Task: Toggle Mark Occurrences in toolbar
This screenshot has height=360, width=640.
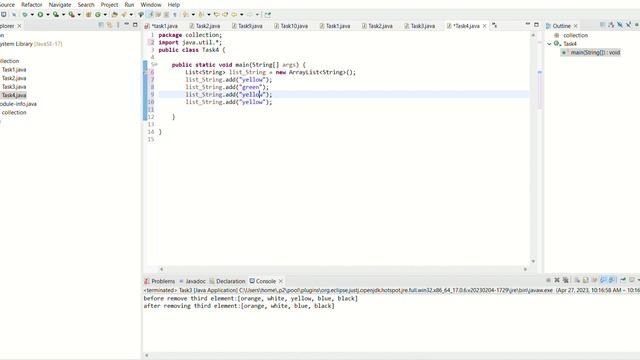Action: point(150,15)
